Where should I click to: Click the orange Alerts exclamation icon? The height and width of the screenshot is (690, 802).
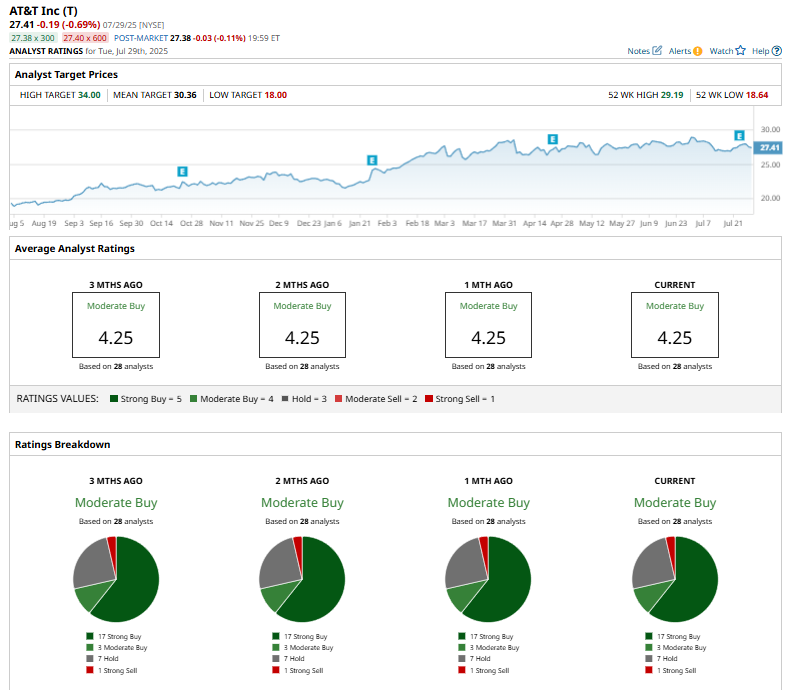698,51
